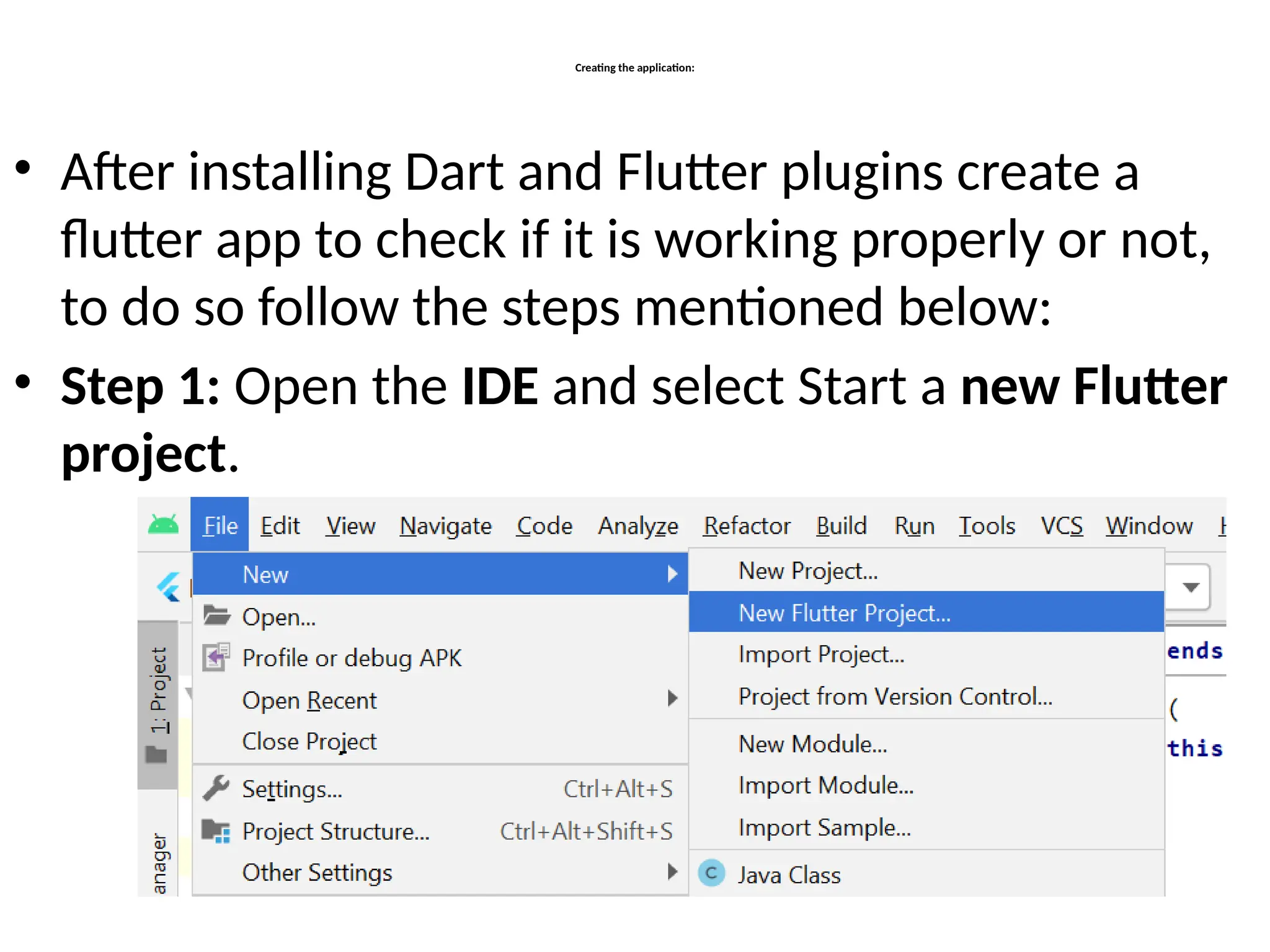
Task: Select Import Module...
Action: 926,785
